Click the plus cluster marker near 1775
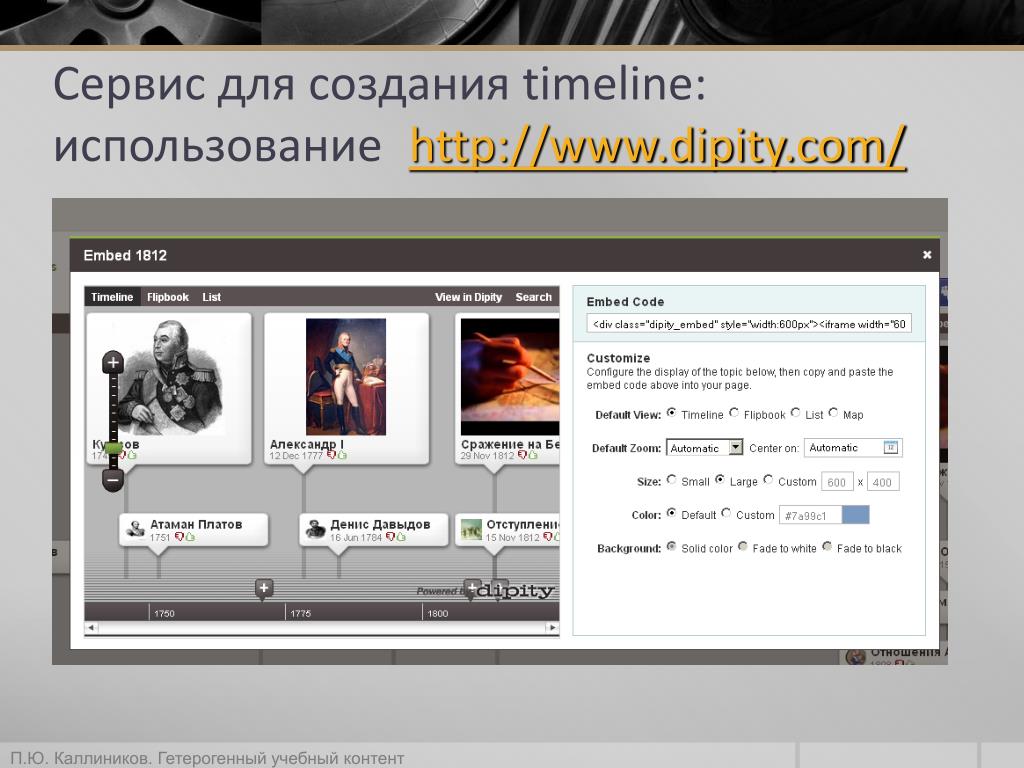The width and height of the screenshot is (1024, 768). pyautogui.click(x=264, y=588)
